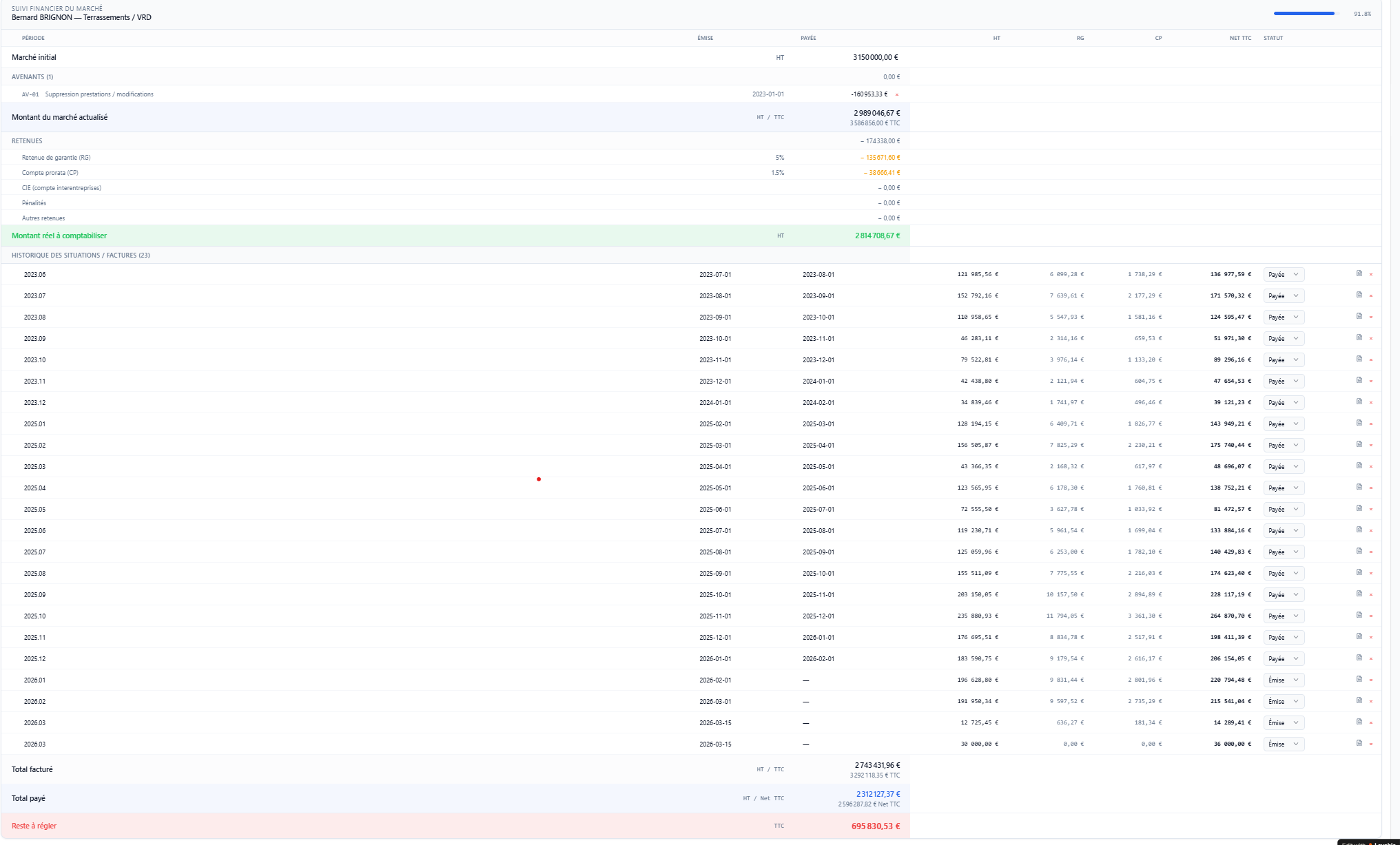Change the Émise status of 2026.02
1400x845 pixels.
tap(1284, 701)
